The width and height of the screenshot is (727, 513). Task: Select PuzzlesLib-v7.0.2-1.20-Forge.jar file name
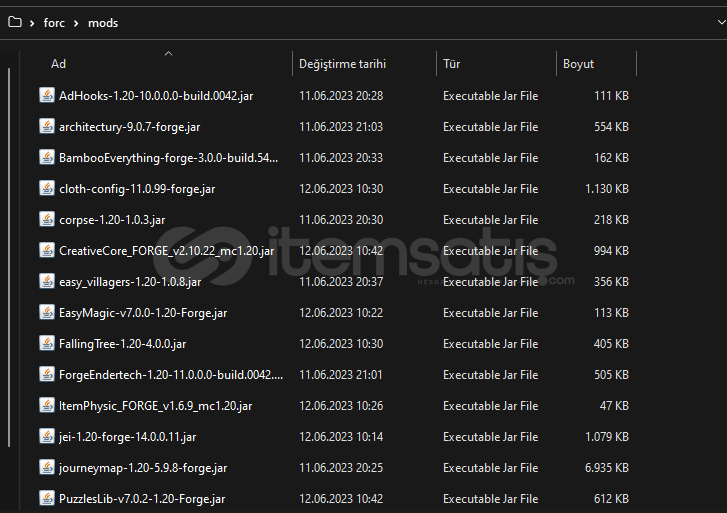coord(142,499)
